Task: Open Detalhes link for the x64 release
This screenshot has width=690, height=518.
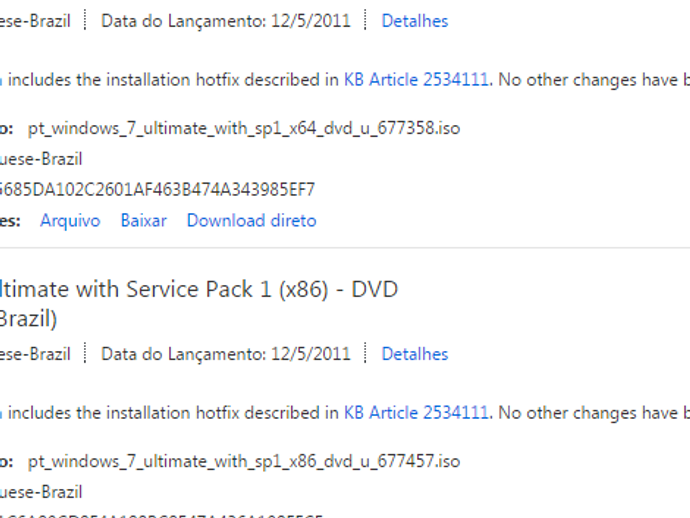Action: [x=414, y=21]
